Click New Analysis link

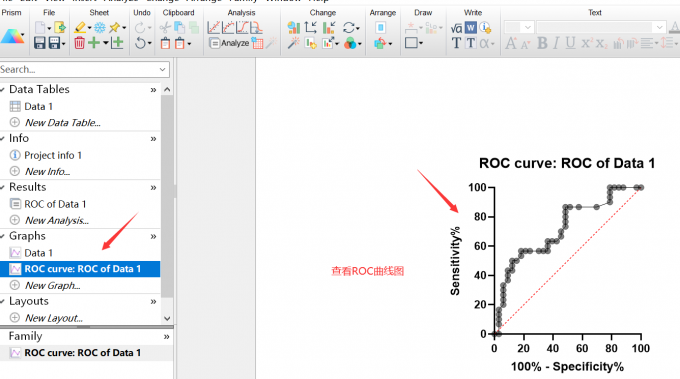57,220
